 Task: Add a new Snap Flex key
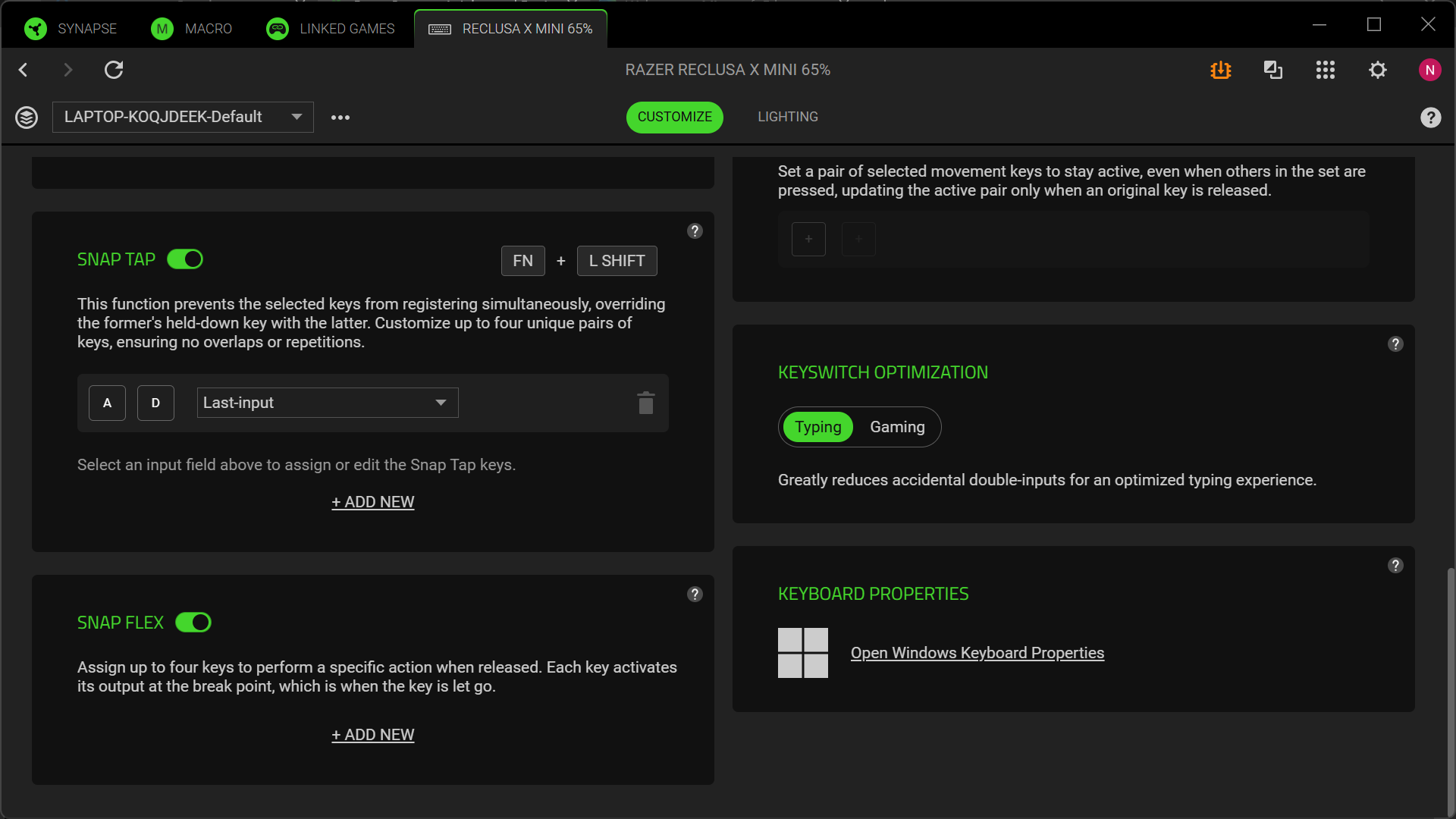pos(373,735)
